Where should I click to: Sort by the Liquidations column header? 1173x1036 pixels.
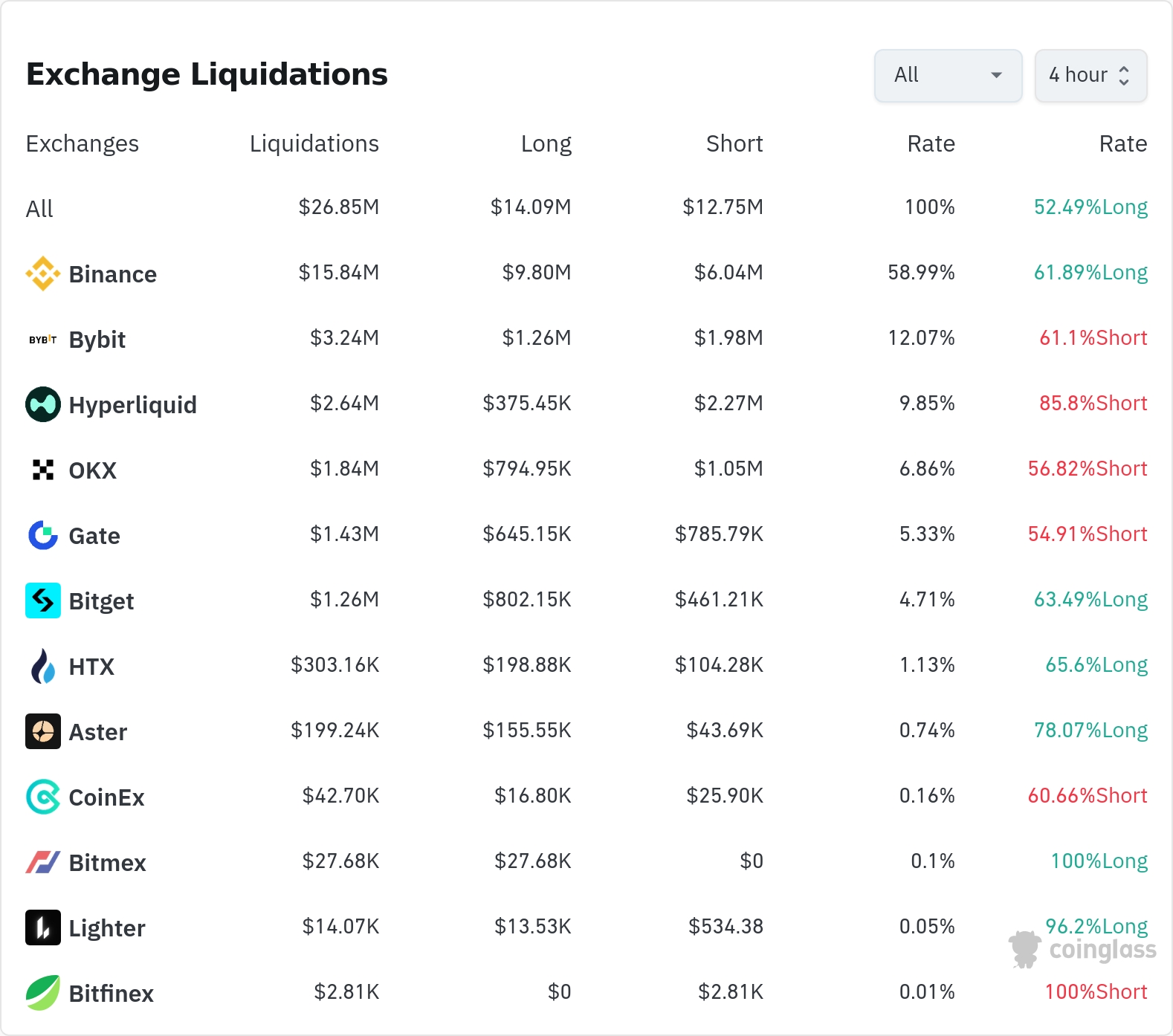tap(314, 143)
